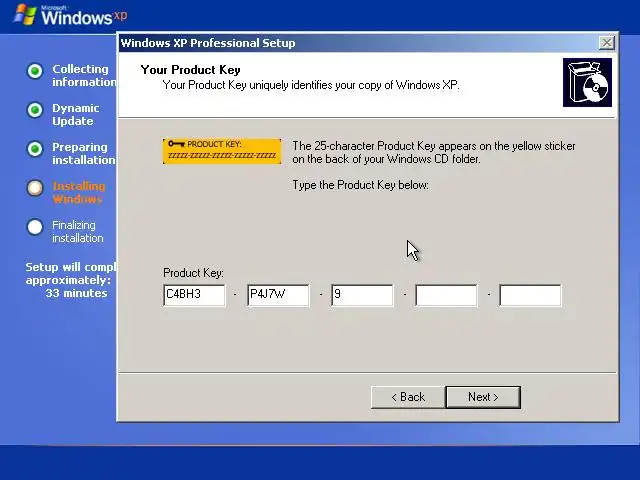Close the Windows XP Professional Setup dialog
The width and height of the screenshot is (640, 480).
point(607,42)
